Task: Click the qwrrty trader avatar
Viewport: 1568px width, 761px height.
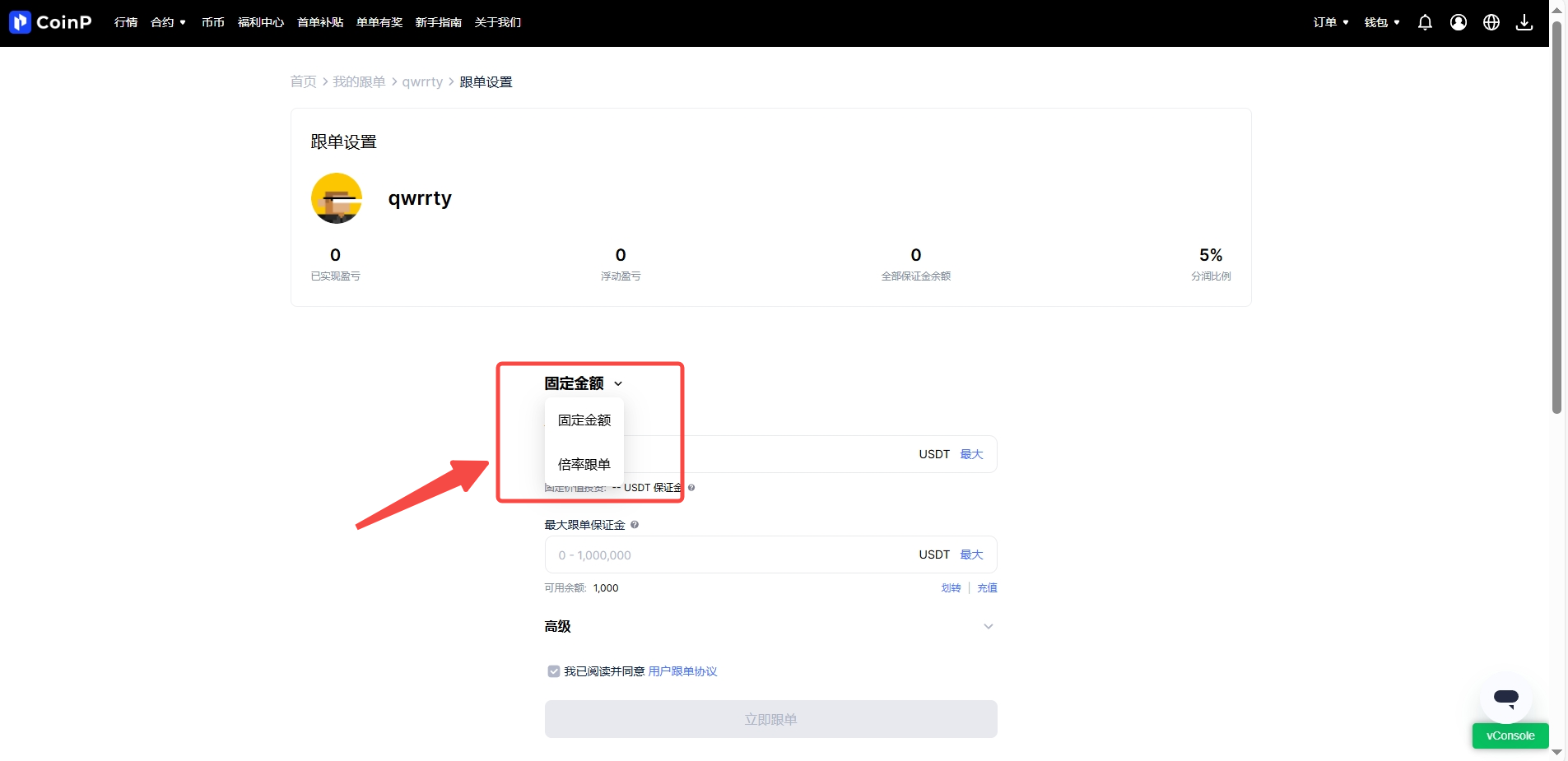Action: tap(337, 198)
